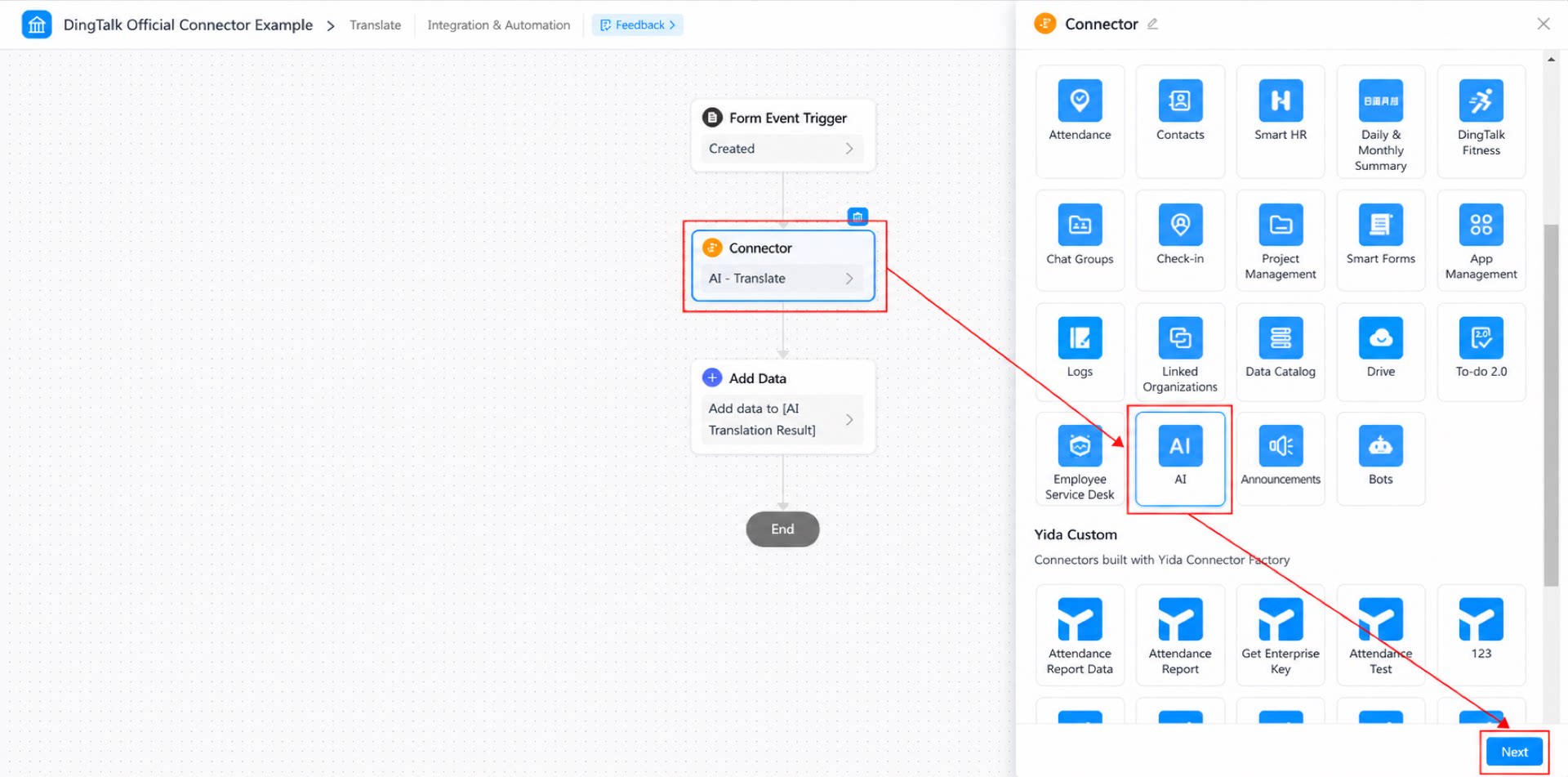Select the Smart HR connector
Screen dimensions: 1568x777
click(1281, 121)
